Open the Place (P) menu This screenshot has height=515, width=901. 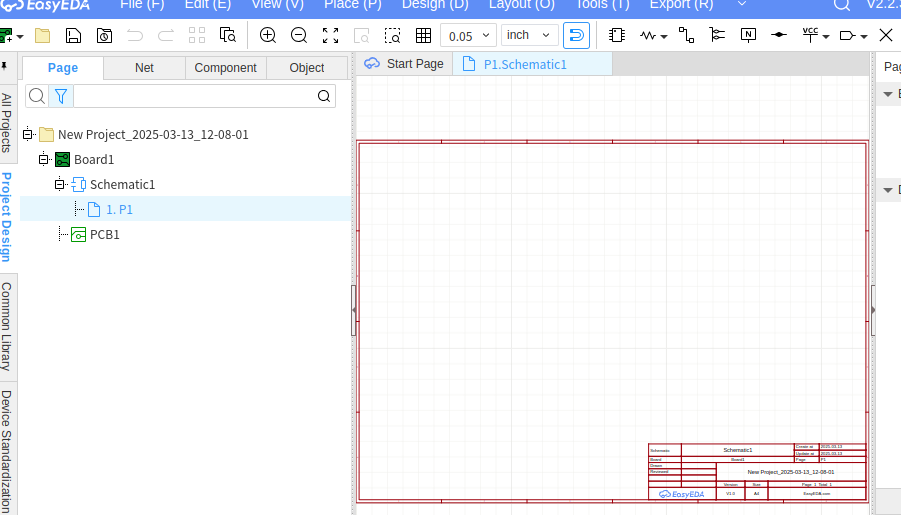tap(353, 5)
